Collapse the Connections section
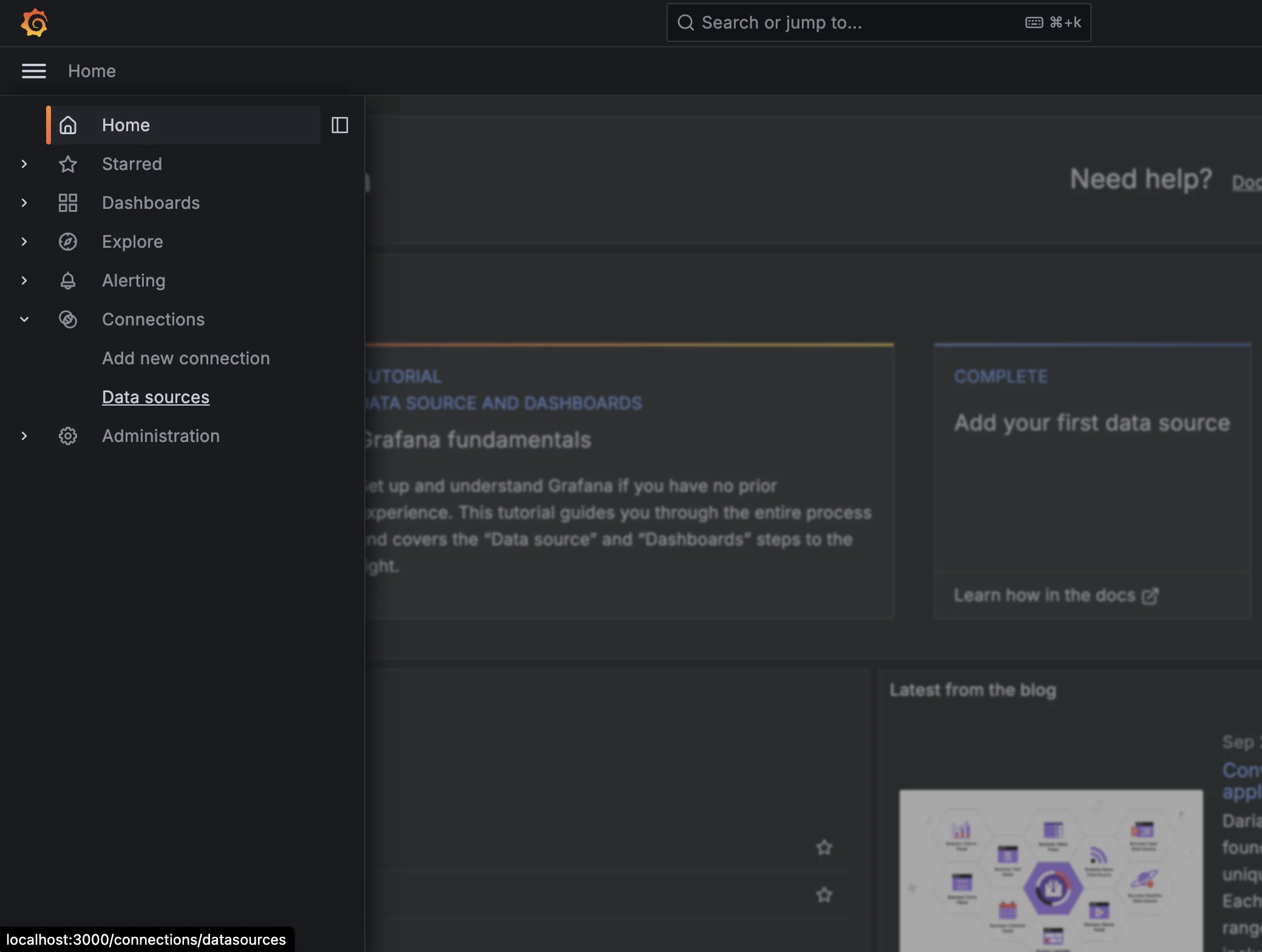 (24, 319)
